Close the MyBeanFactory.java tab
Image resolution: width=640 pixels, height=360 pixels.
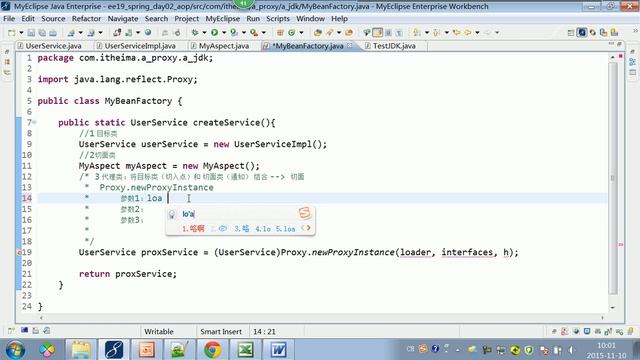[350, 45]
